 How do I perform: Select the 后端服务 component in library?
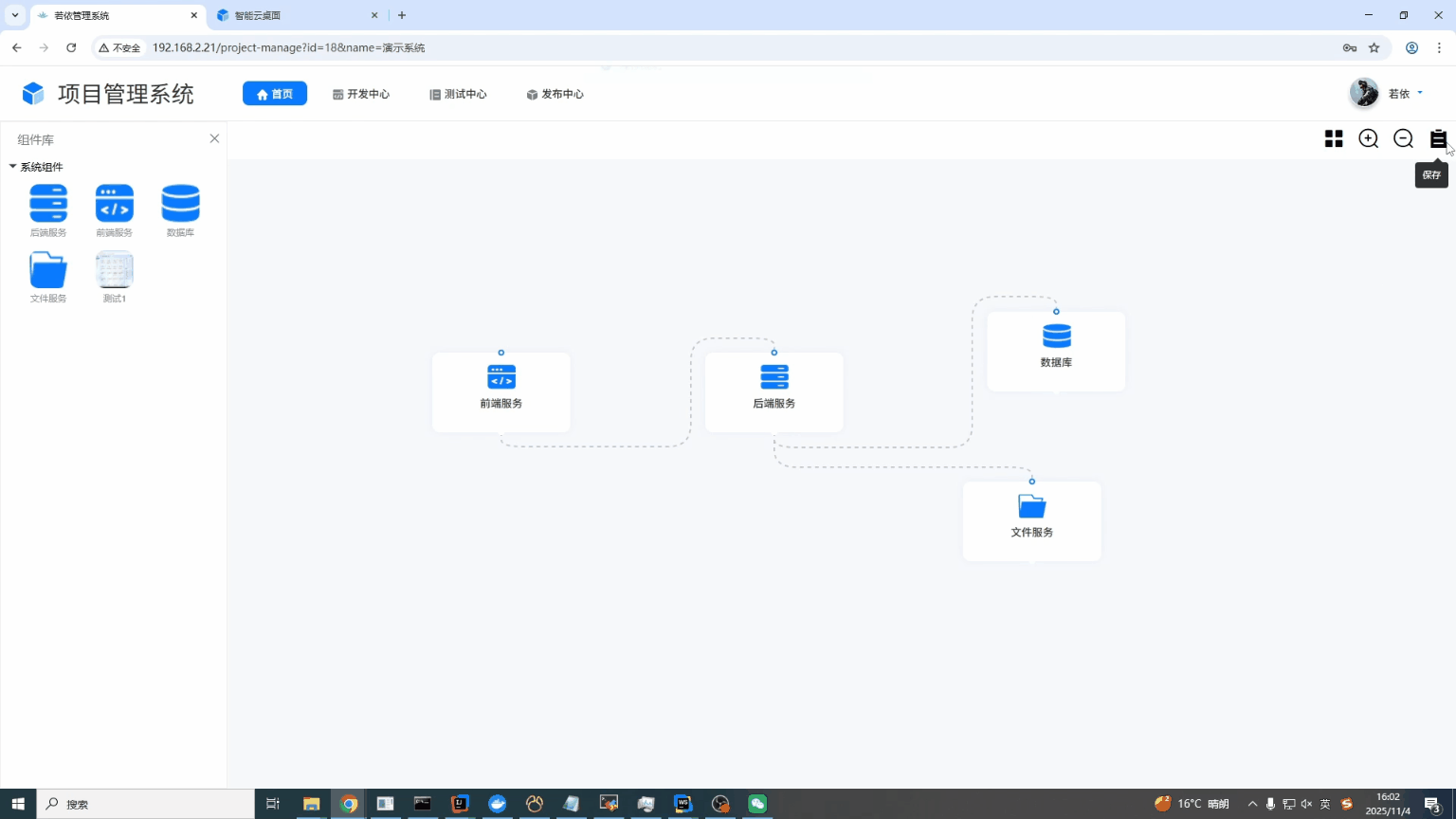(48, 204)
